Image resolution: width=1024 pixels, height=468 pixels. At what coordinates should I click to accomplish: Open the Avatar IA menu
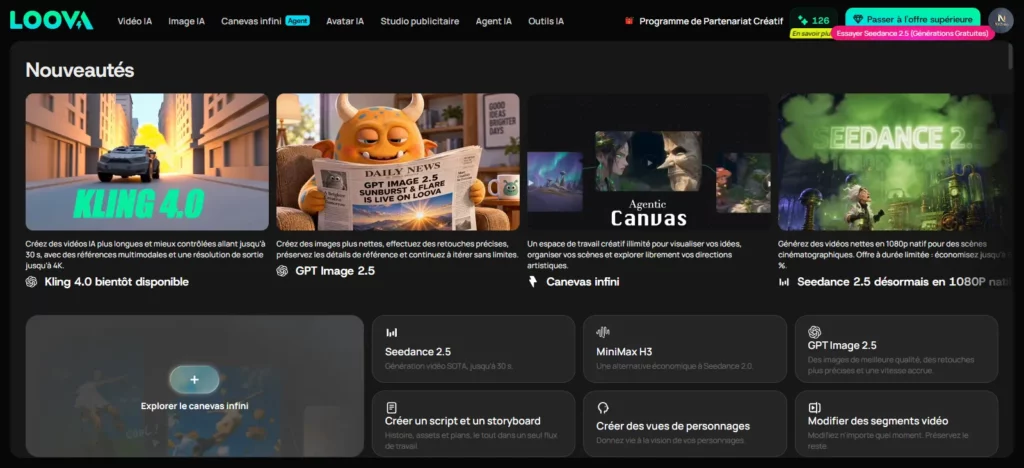coord(345,21)
